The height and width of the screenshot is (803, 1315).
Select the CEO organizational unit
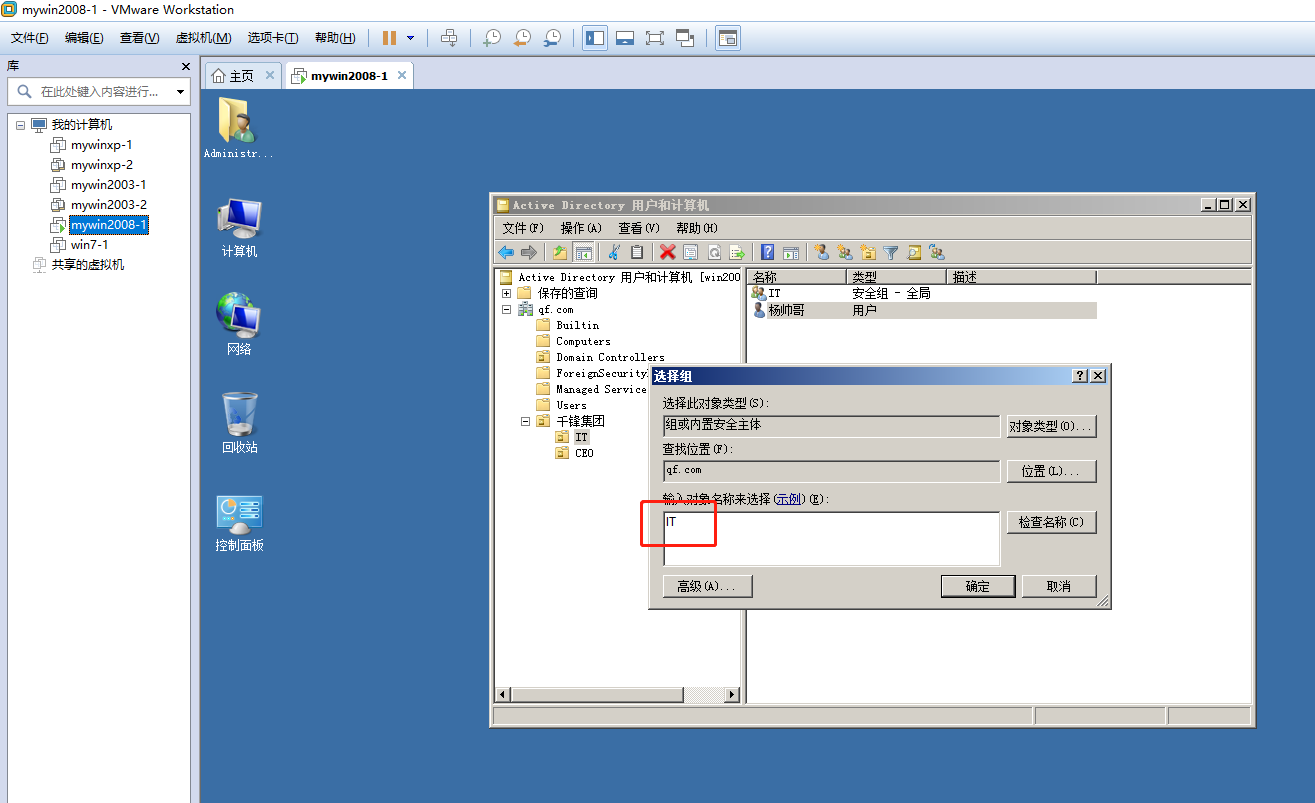click(x=584, y=453)
